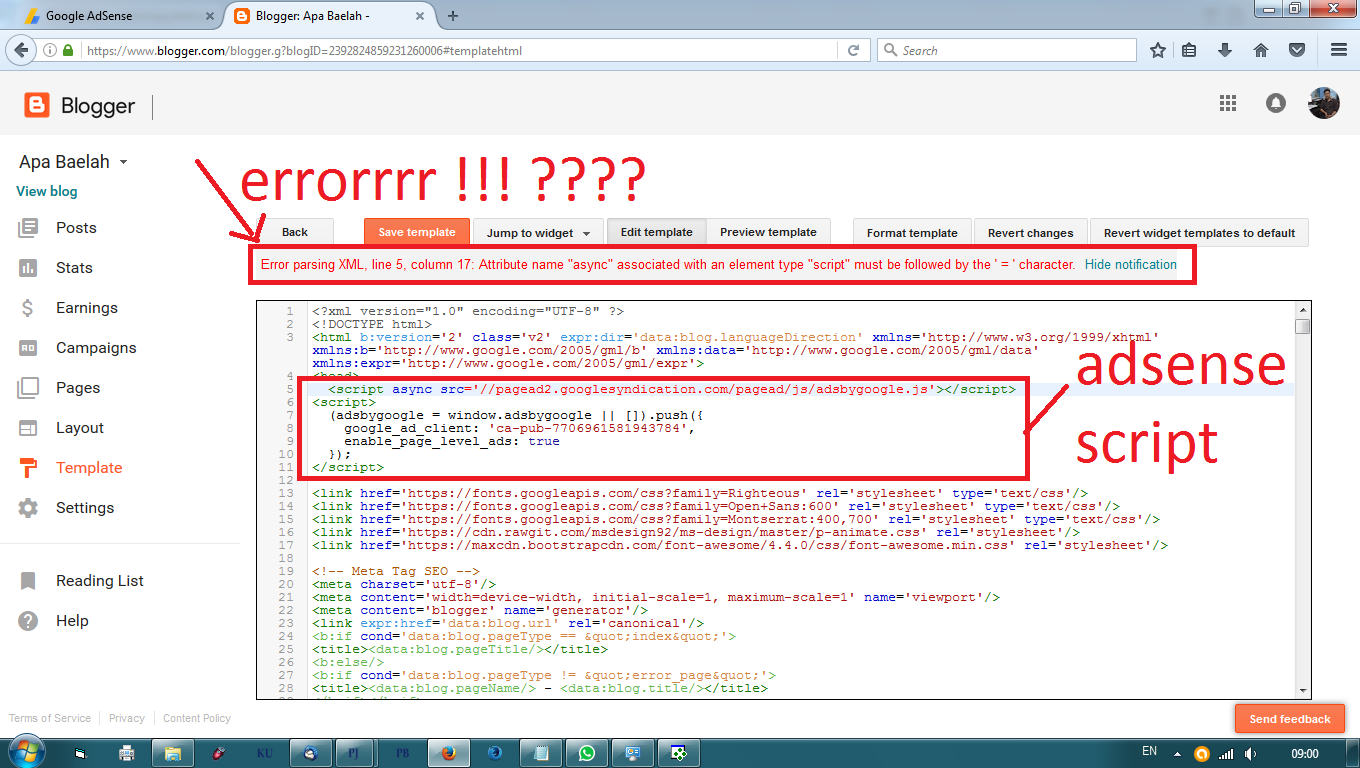Open Firefox downloads arrow

click(1224, 50)
